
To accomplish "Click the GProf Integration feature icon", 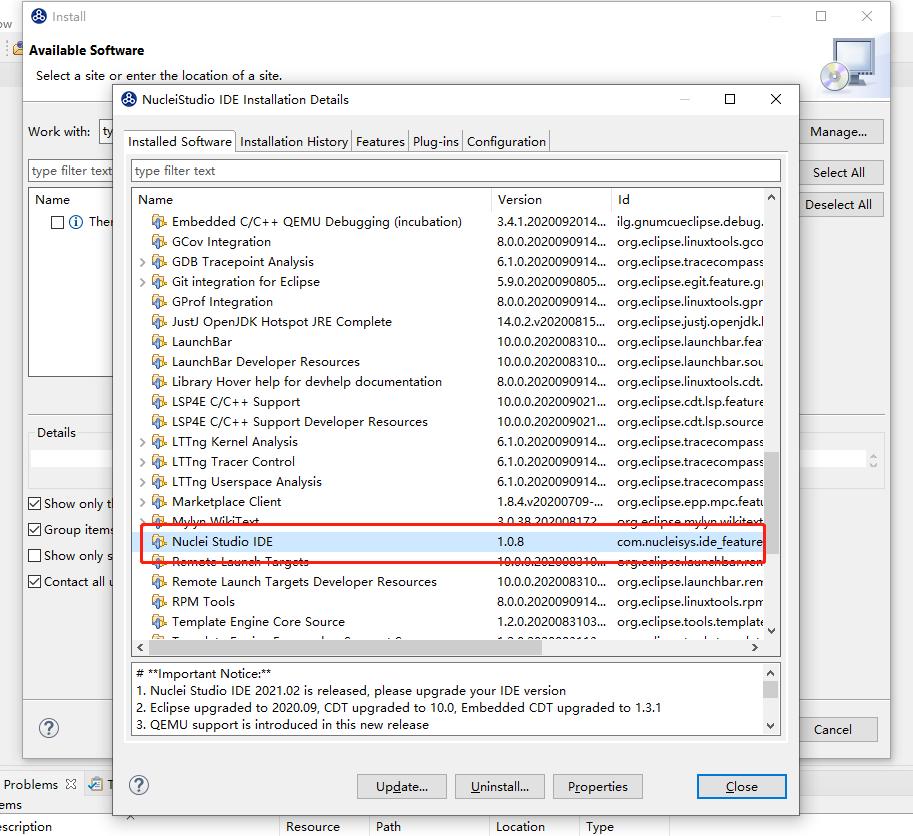I will point(159,302).
